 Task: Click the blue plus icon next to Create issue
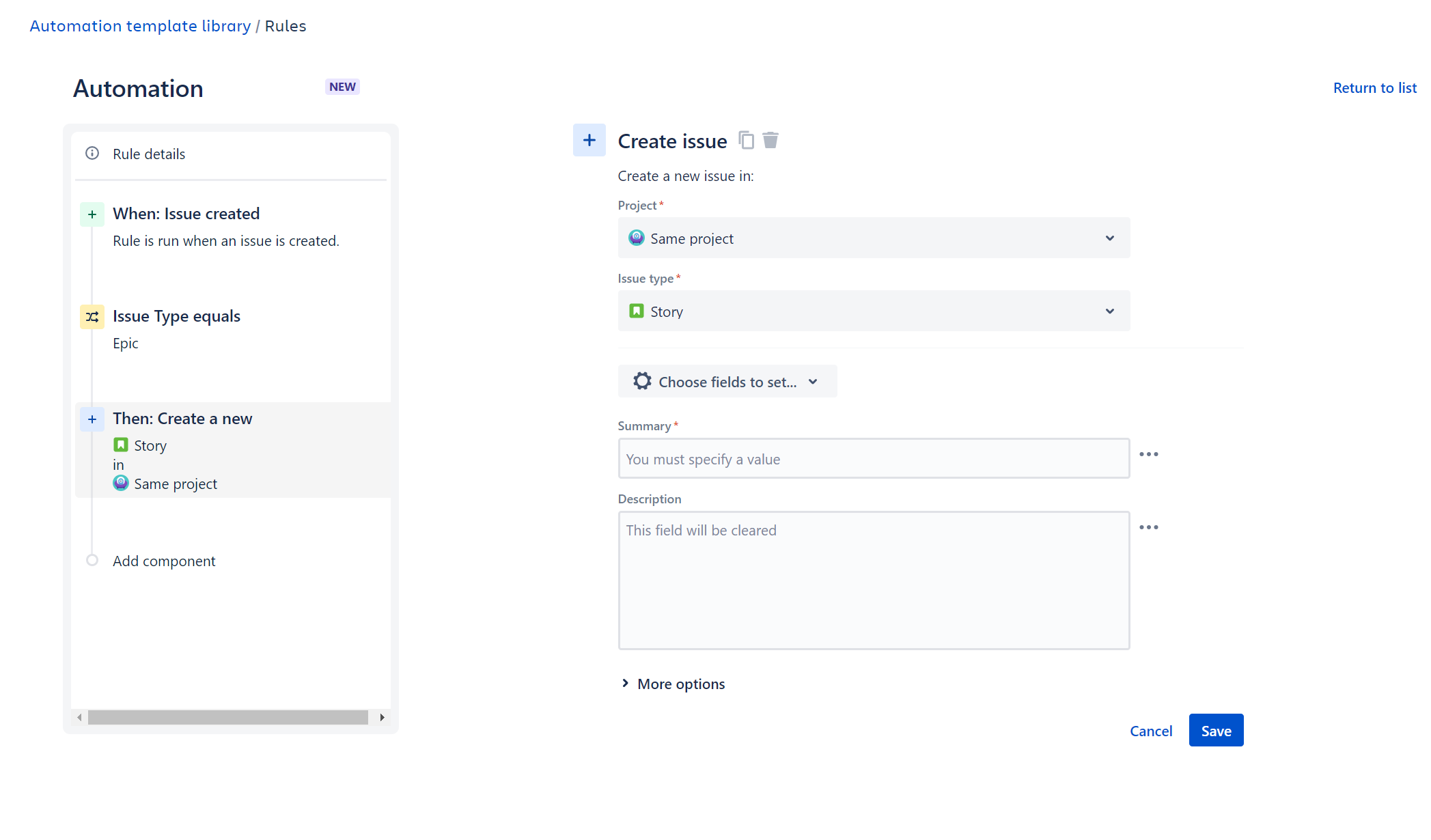coord(589,139)
